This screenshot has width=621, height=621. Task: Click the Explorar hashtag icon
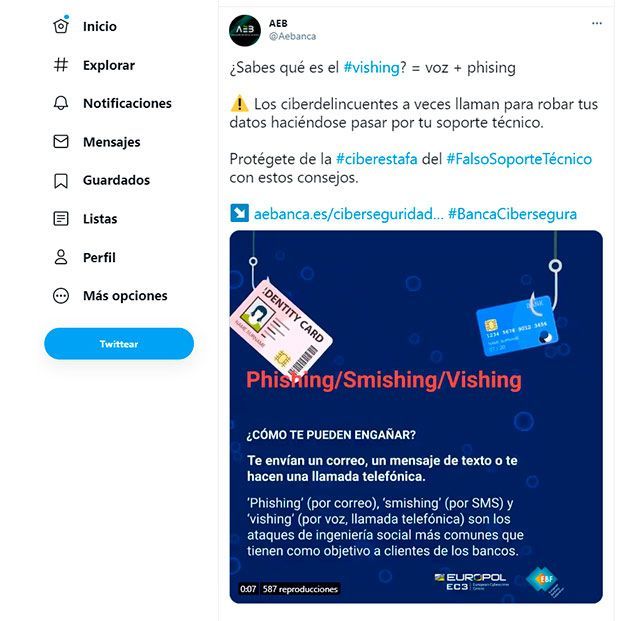(61, 65)
